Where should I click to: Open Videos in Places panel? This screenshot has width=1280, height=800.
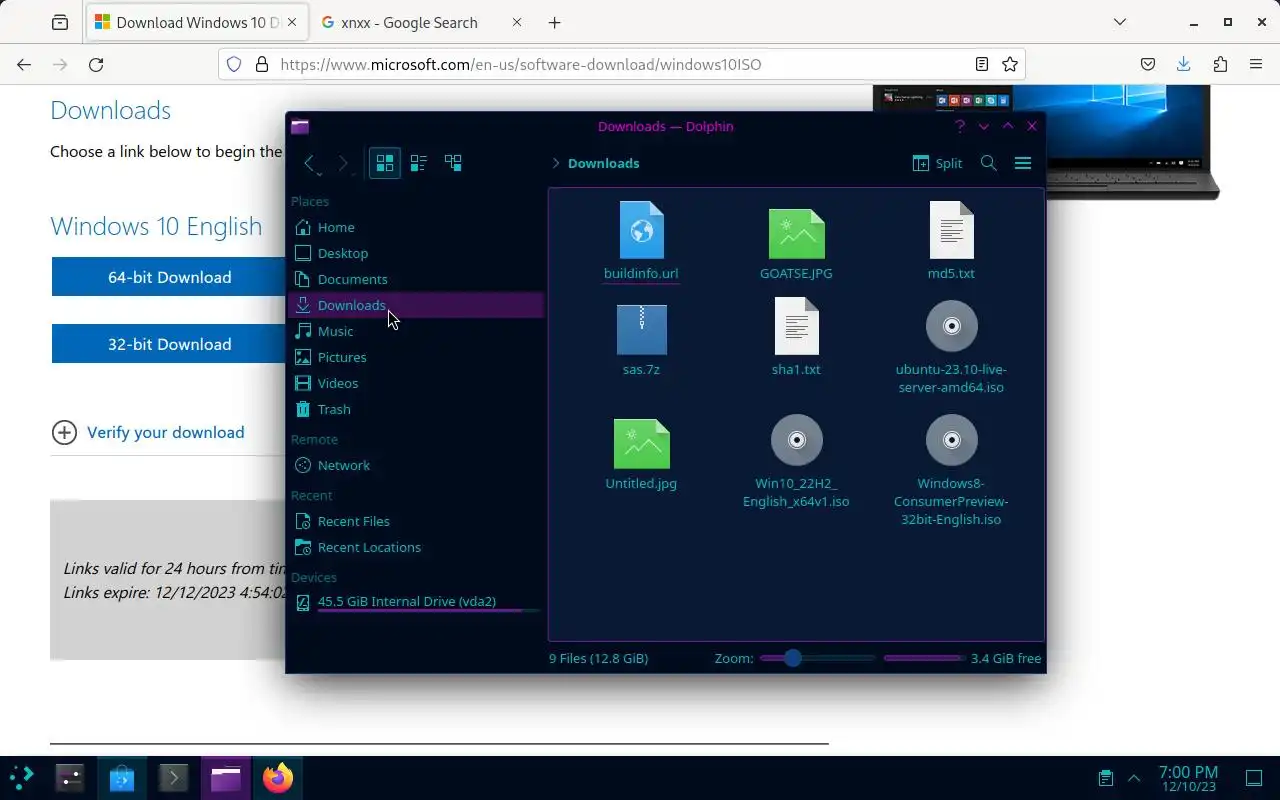(x=415, y=383)
